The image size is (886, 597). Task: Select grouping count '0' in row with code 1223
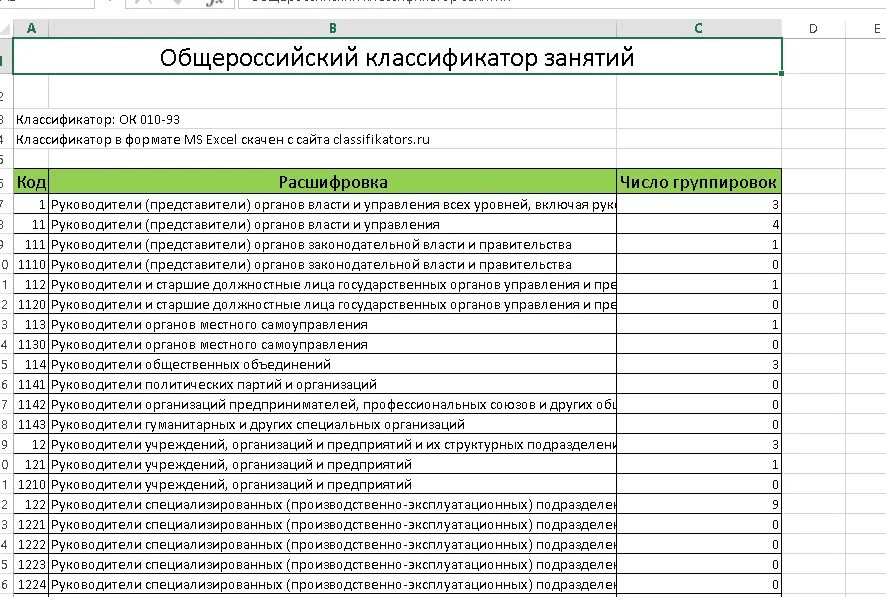[x=699, y=564]
